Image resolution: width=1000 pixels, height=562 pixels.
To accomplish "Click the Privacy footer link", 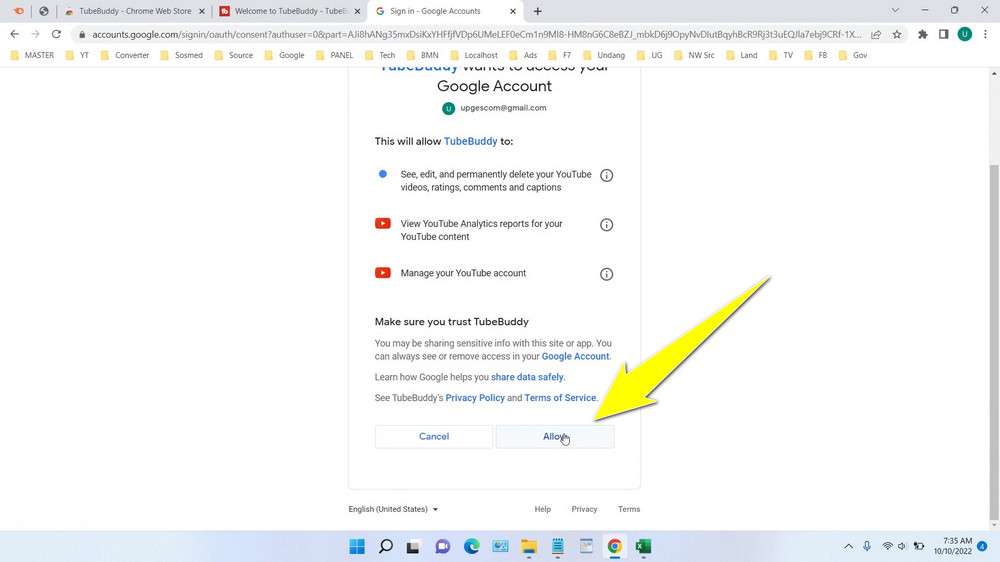I will pos(584,509).
